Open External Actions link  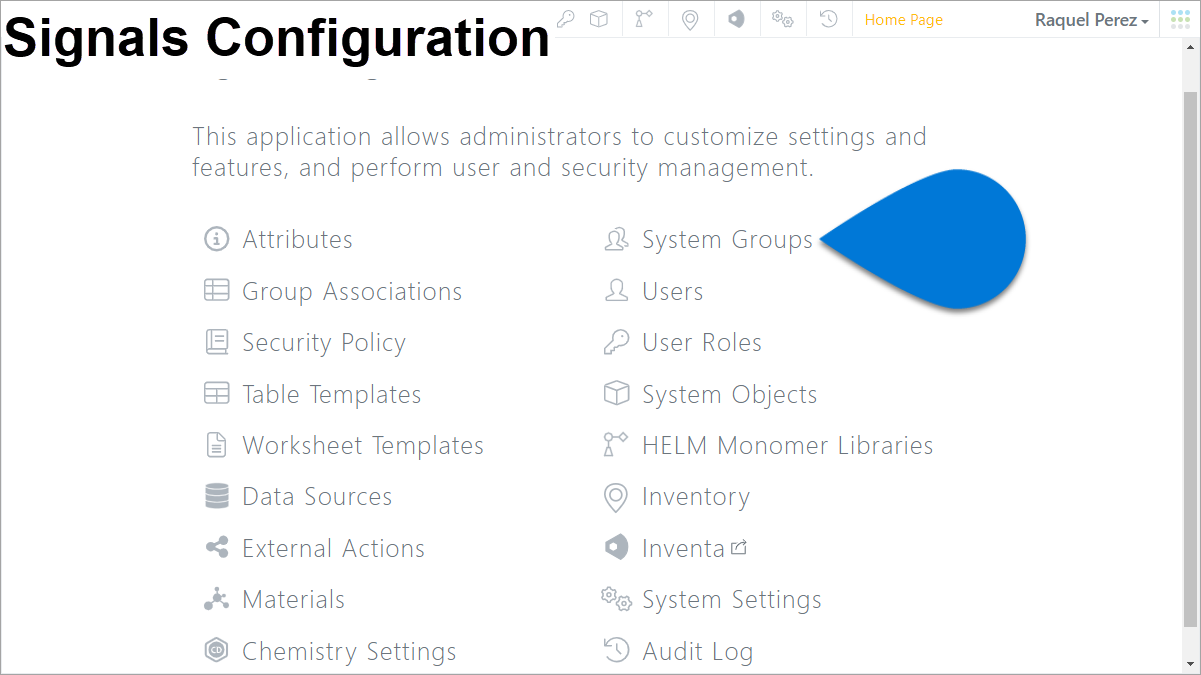coord(333,549)
